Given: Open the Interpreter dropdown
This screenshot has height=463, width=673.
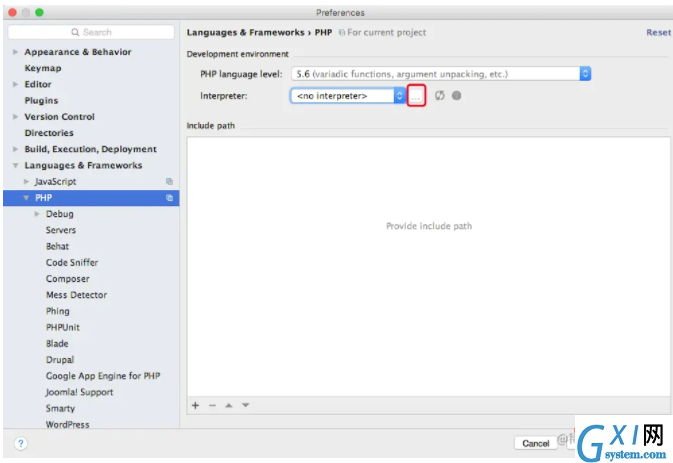Looking at the screenshot, I should point(348,96).
